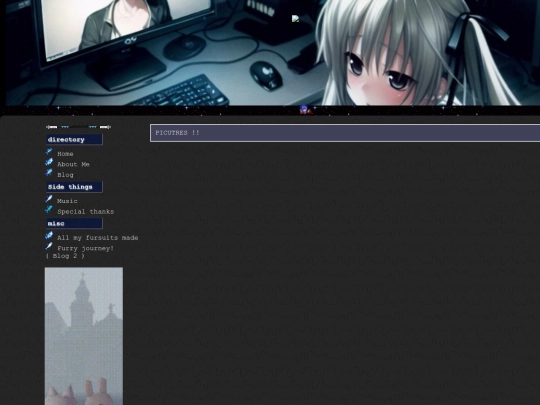Open the All my fursuits made link

click(97, 238)
